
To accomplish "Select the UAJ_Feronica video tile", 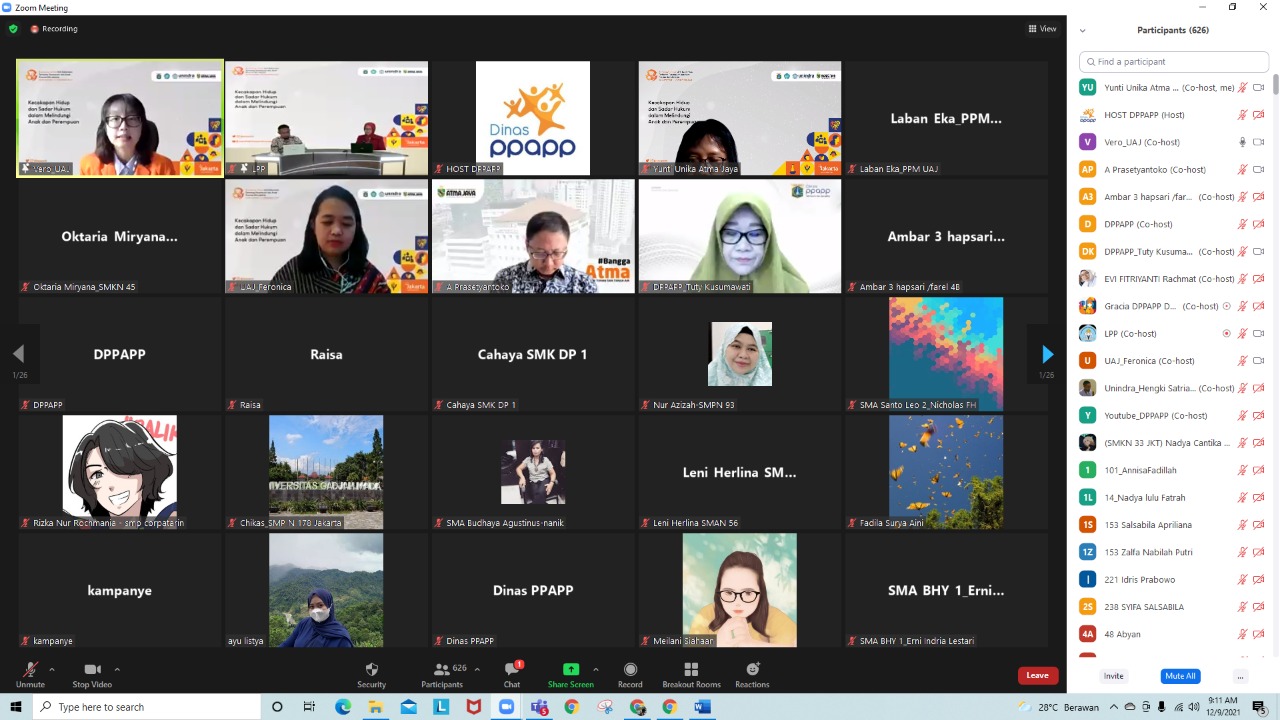I will [326, 236].
